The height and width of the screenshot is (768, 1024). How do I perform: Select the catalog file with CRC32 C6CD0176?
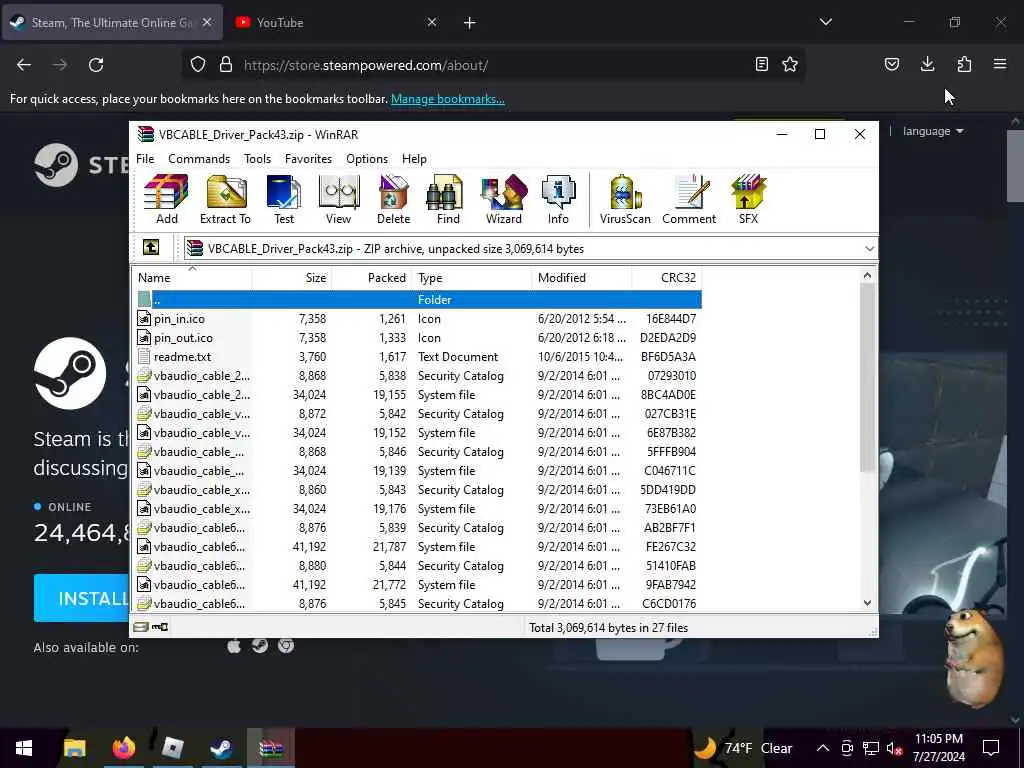pyautogui.click(x=418, y=603)
